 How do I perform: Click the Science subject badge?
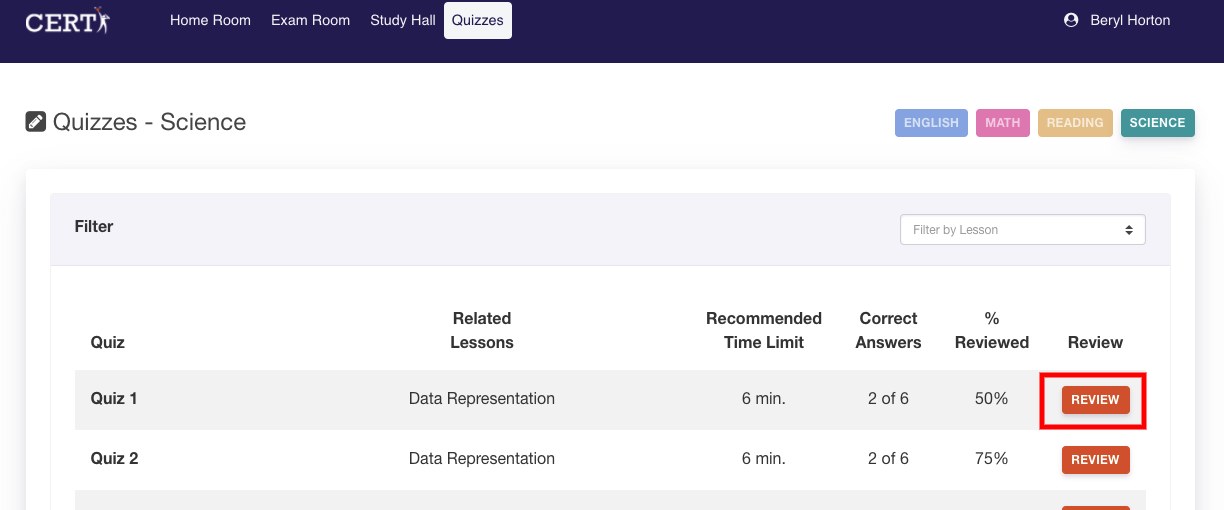tap(1157, 123)
